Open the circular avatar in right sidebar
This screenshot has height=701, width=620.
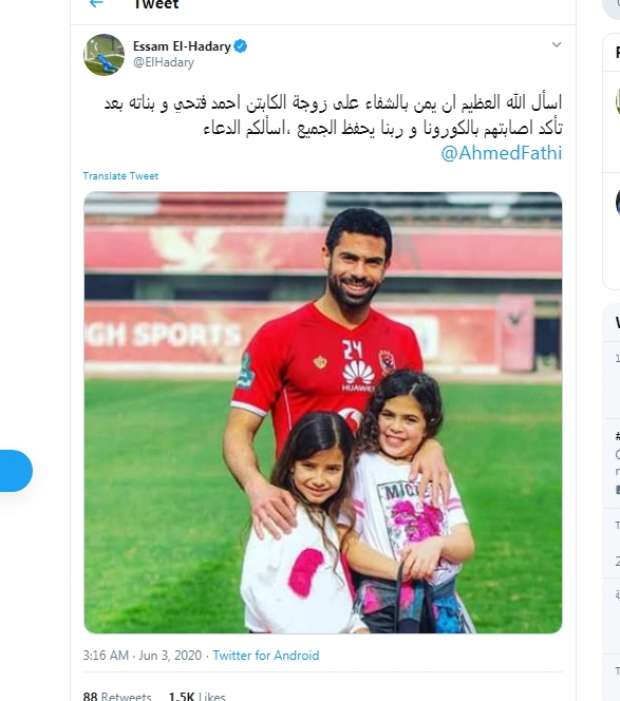coord(618,101)
